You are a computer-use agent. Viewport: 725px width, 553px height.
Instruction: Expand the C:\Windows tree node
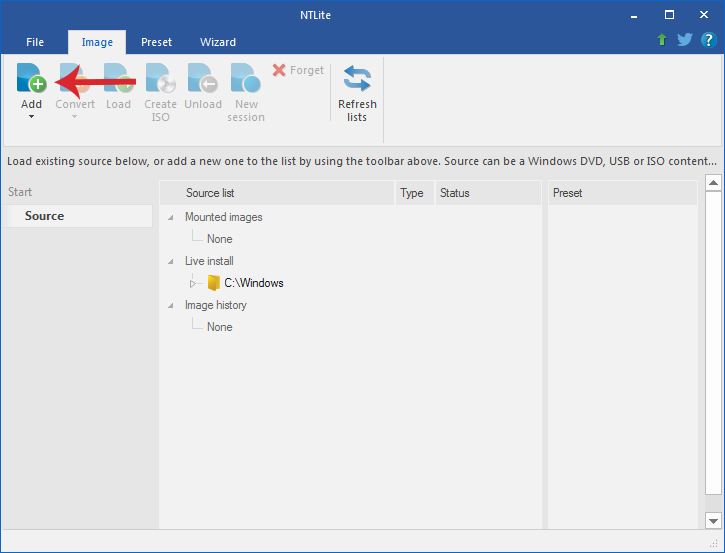coord(192,283)
